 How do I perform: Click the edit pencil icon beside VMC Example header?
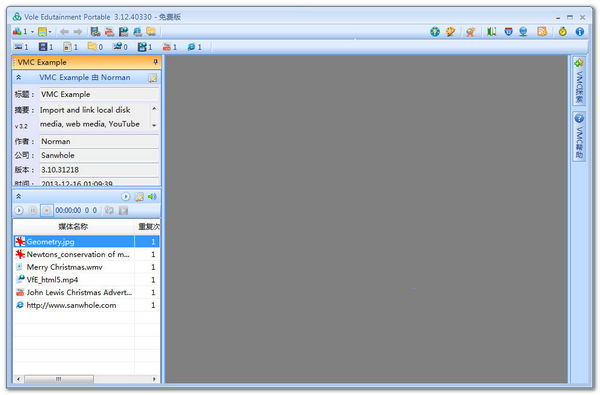[152, 78]
